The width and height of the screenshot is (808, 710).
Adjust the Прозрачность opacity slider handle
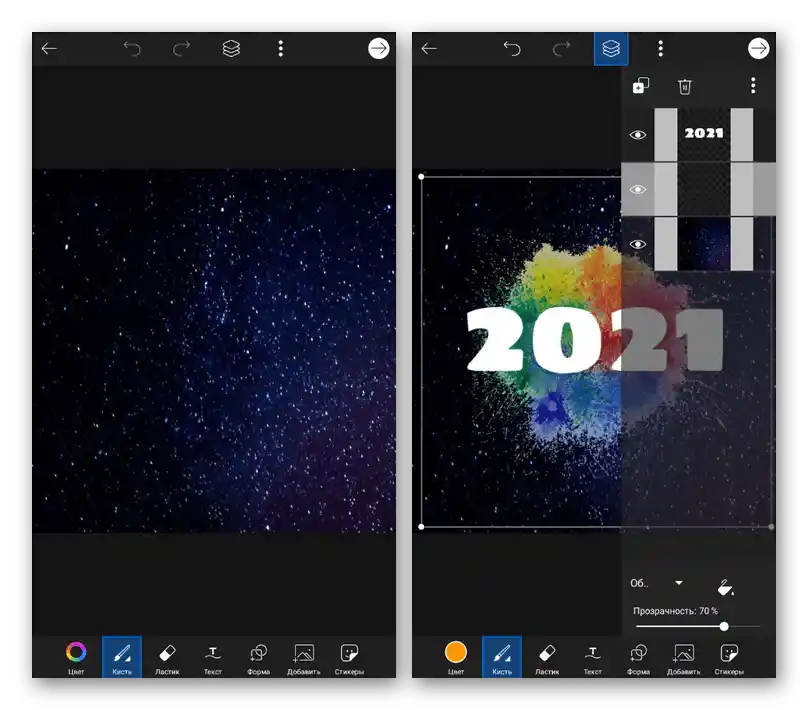click(x=724, y=627)
